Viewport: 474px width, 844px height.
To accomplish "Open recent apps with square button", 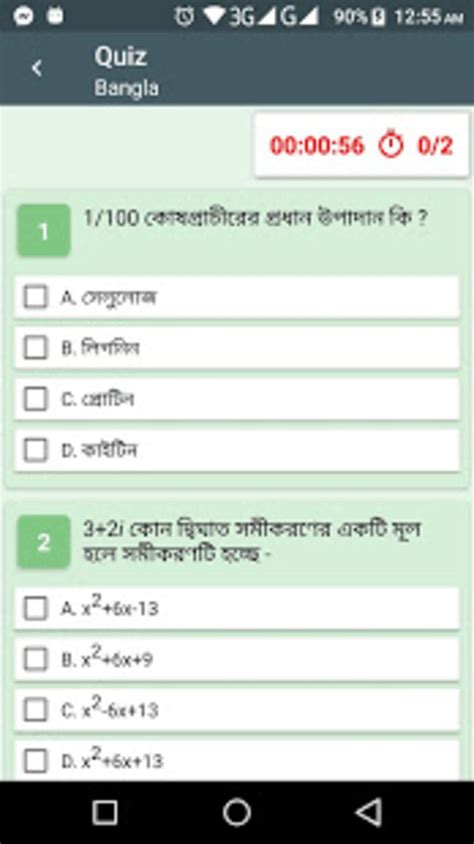I will 105,812.
